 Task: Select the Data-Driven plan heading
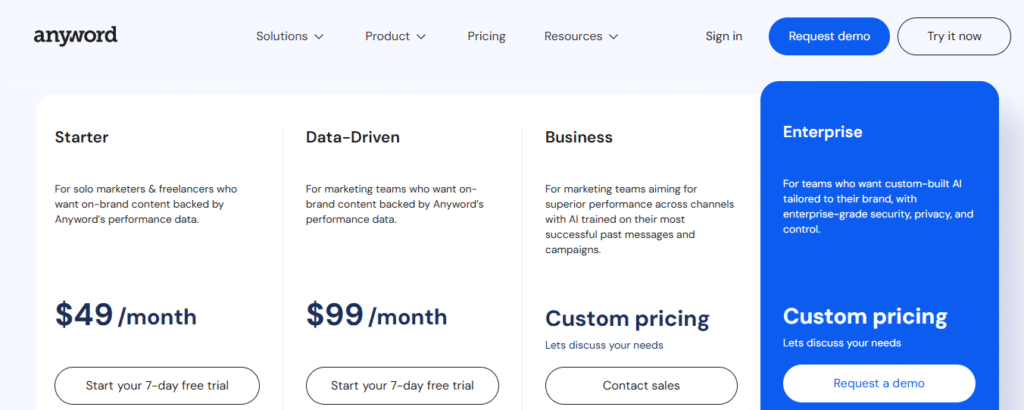pos(352,137)
